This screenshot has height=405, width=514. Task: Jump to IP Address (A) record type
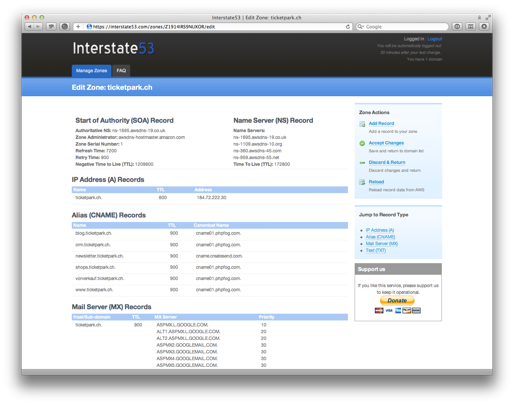click(380, 230)
